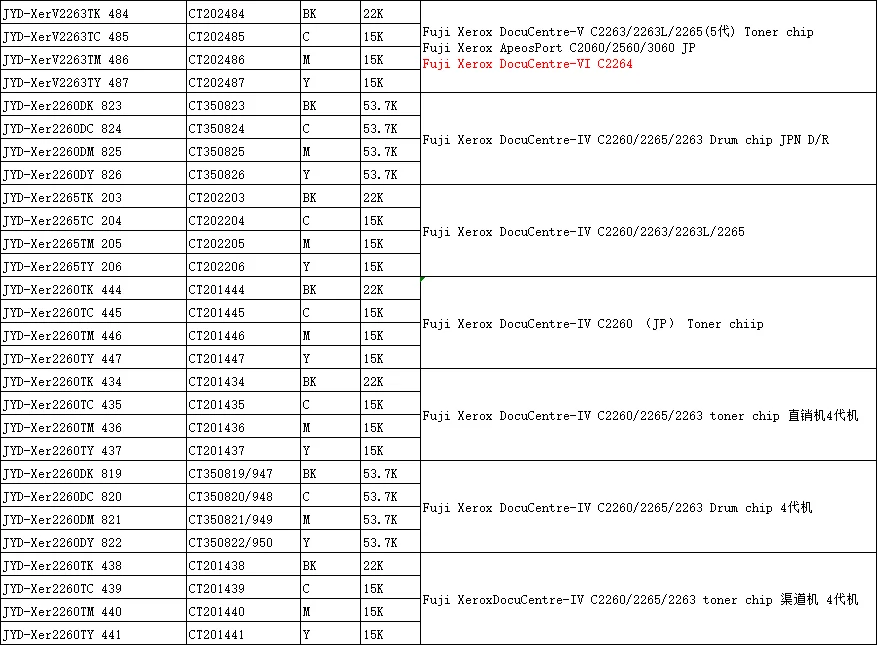The height and width of the screenshot is (645, 877).
Task: Click the toner chip 渠道机 4代机 cell
Action: 640,600
